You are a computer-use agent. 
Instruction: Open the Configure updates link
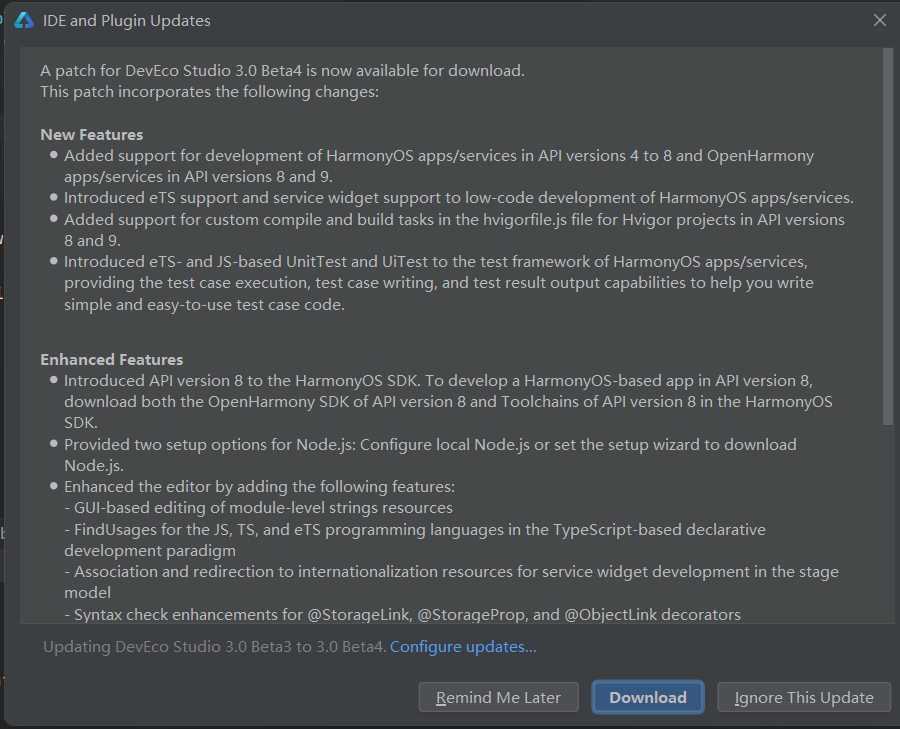coord(463,647)
